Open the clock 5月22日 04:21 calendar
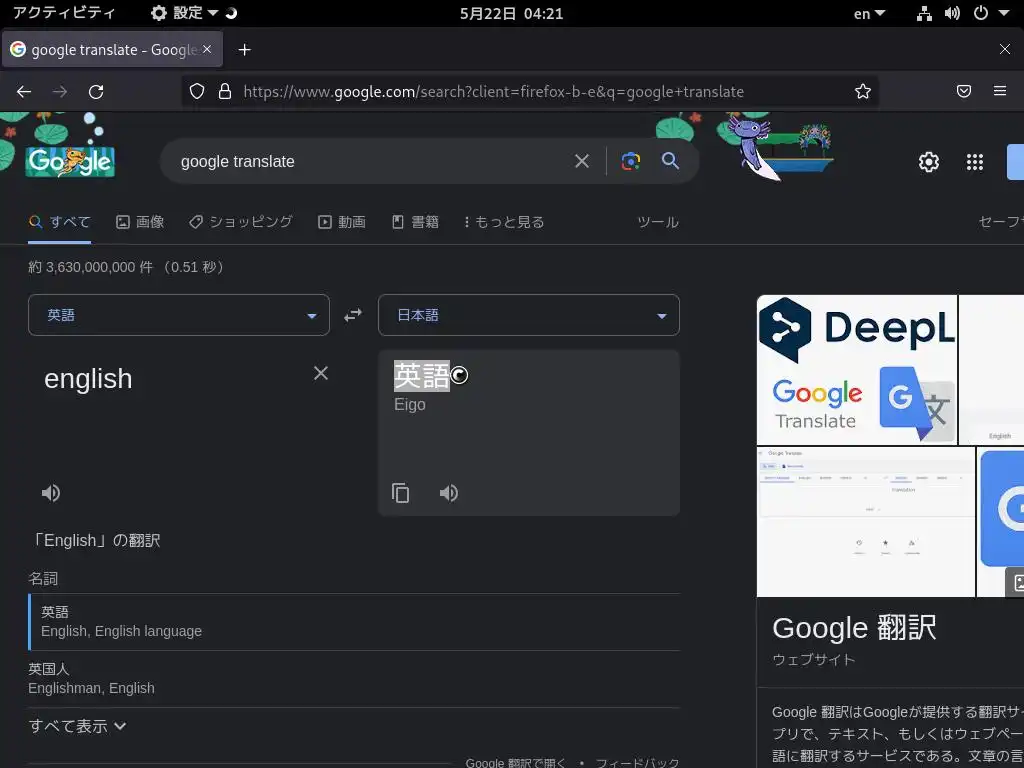This screenshot has height=768, width=1024. coord(511,14)
